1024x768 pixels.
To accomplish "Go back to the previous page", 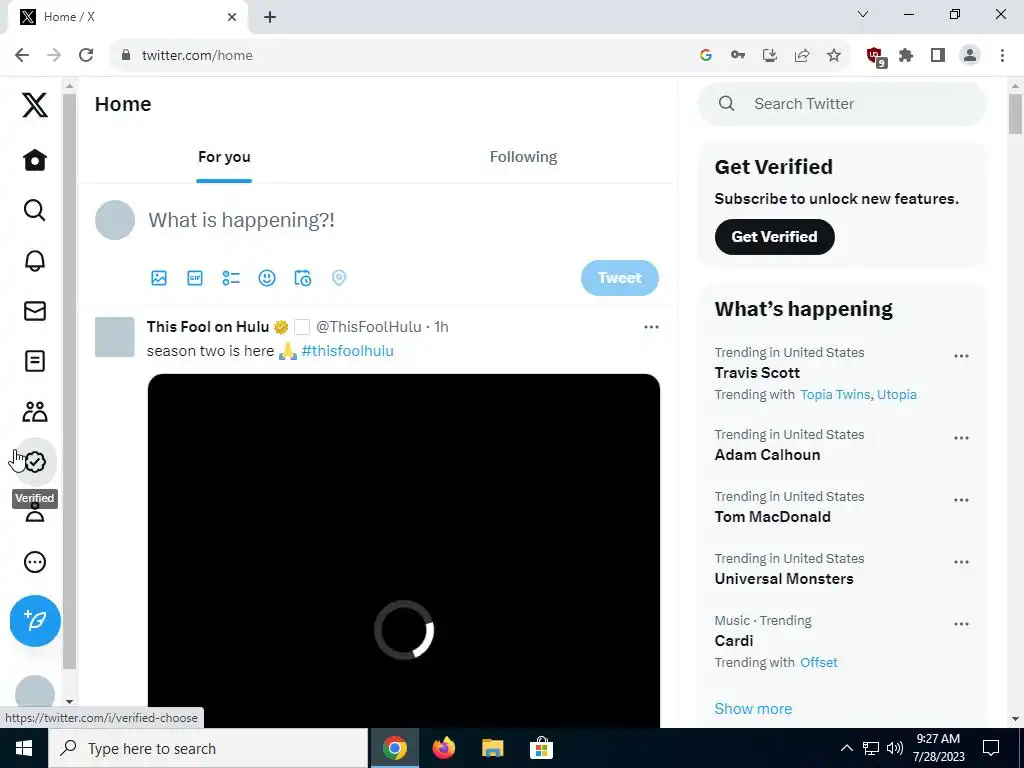I will [22, 55].
